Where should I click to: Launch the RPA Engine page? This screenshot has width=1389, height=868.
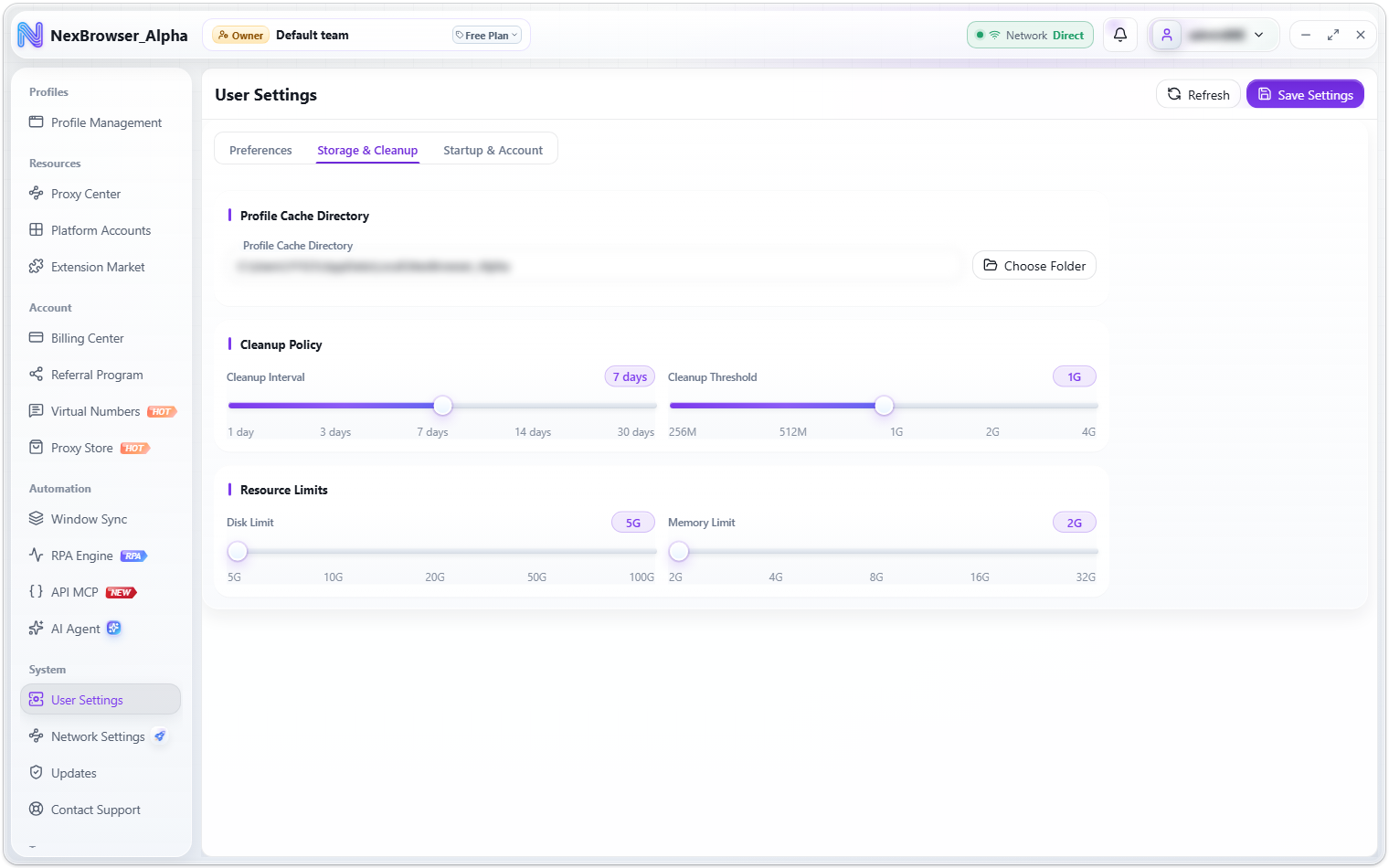coord(101,556)
